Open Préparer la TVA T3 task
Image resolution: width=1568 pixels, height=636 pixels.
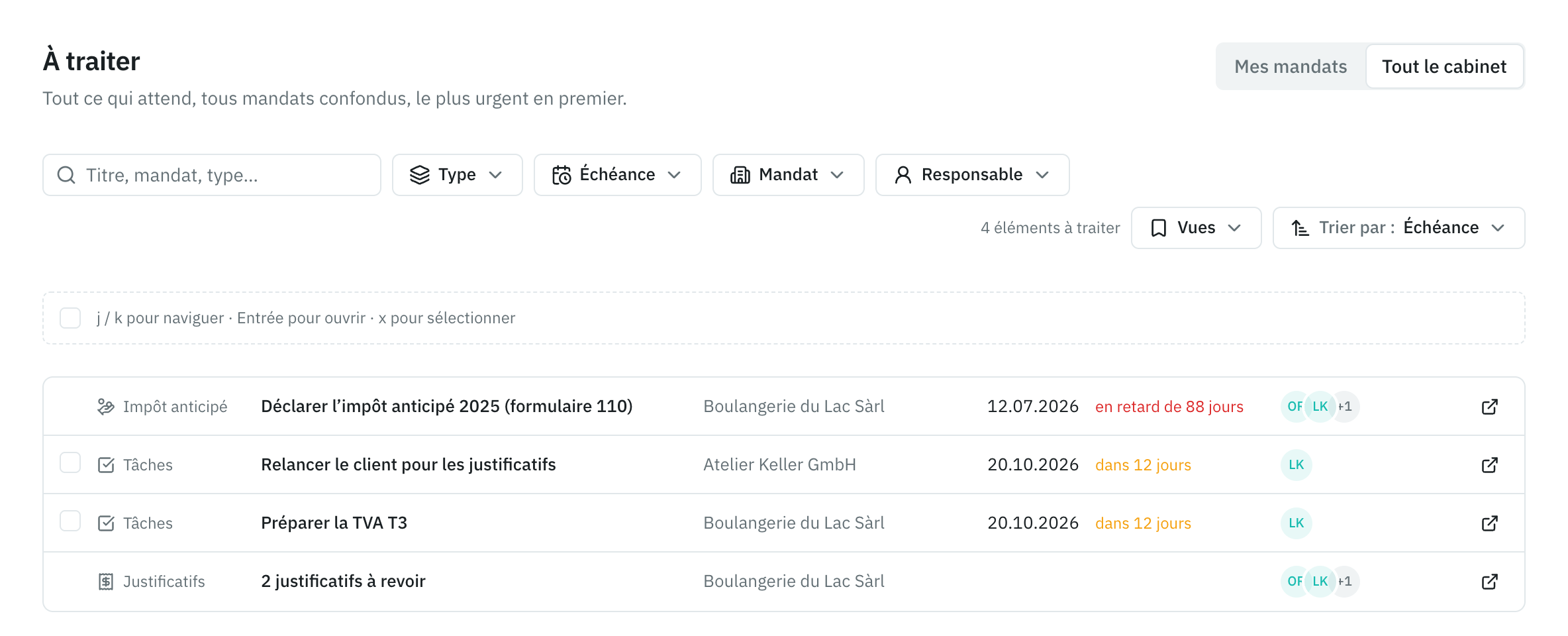point(334,523)
